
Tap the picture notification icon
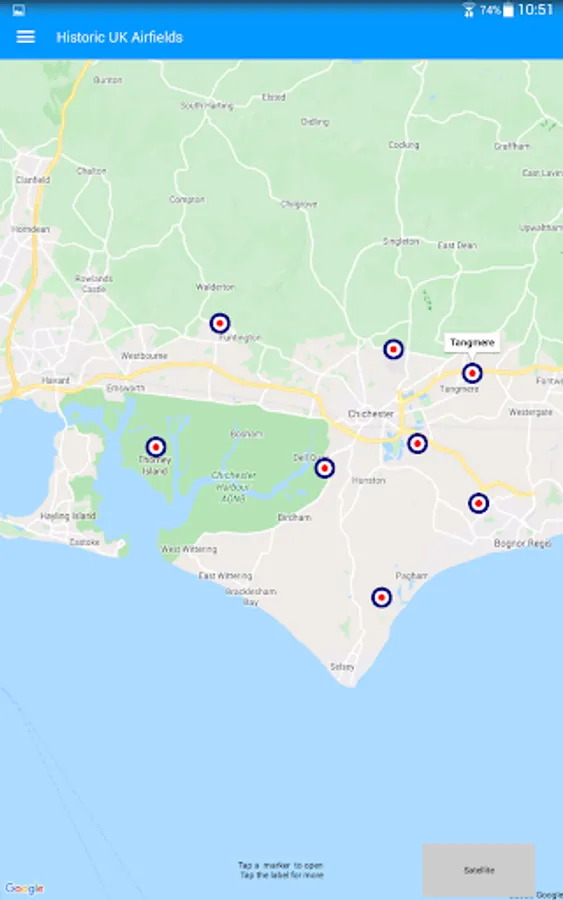pyautogui.click(x=18, y=10)
